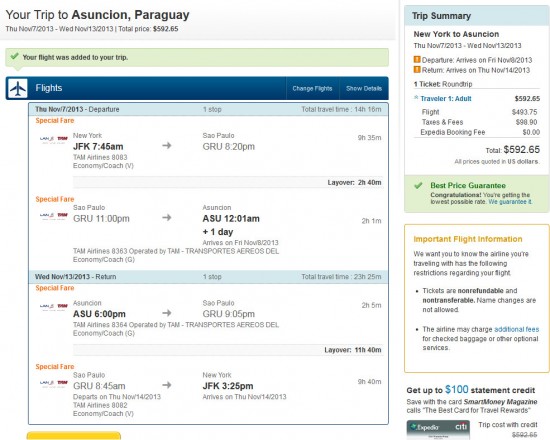Click the '+ 1 day' indicator
The width and height of the screenshot is (550, 440).
click(218, 232)
